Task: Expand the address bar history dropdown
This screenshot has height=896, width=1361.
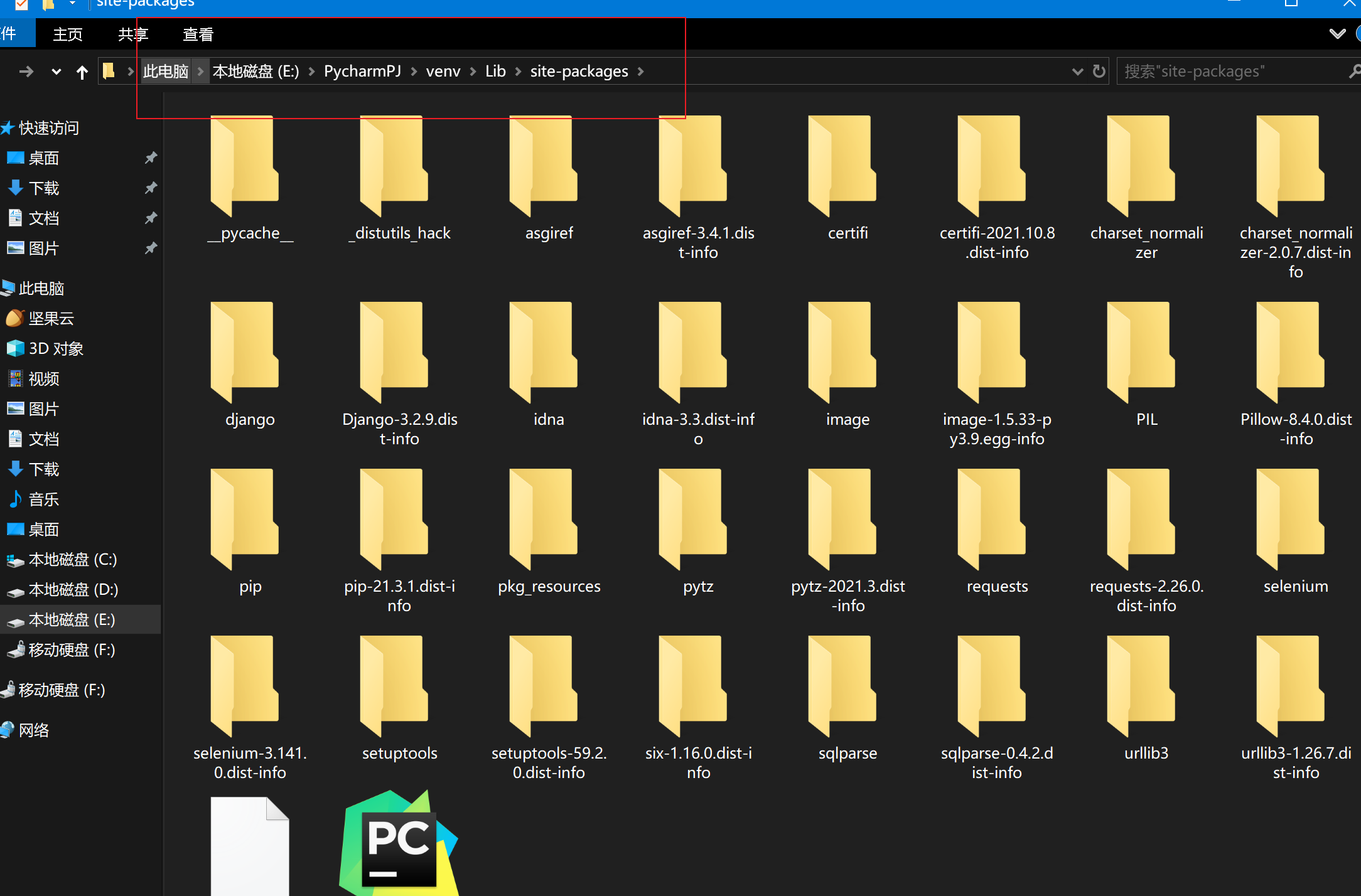Action: [x=1077, y=72]
